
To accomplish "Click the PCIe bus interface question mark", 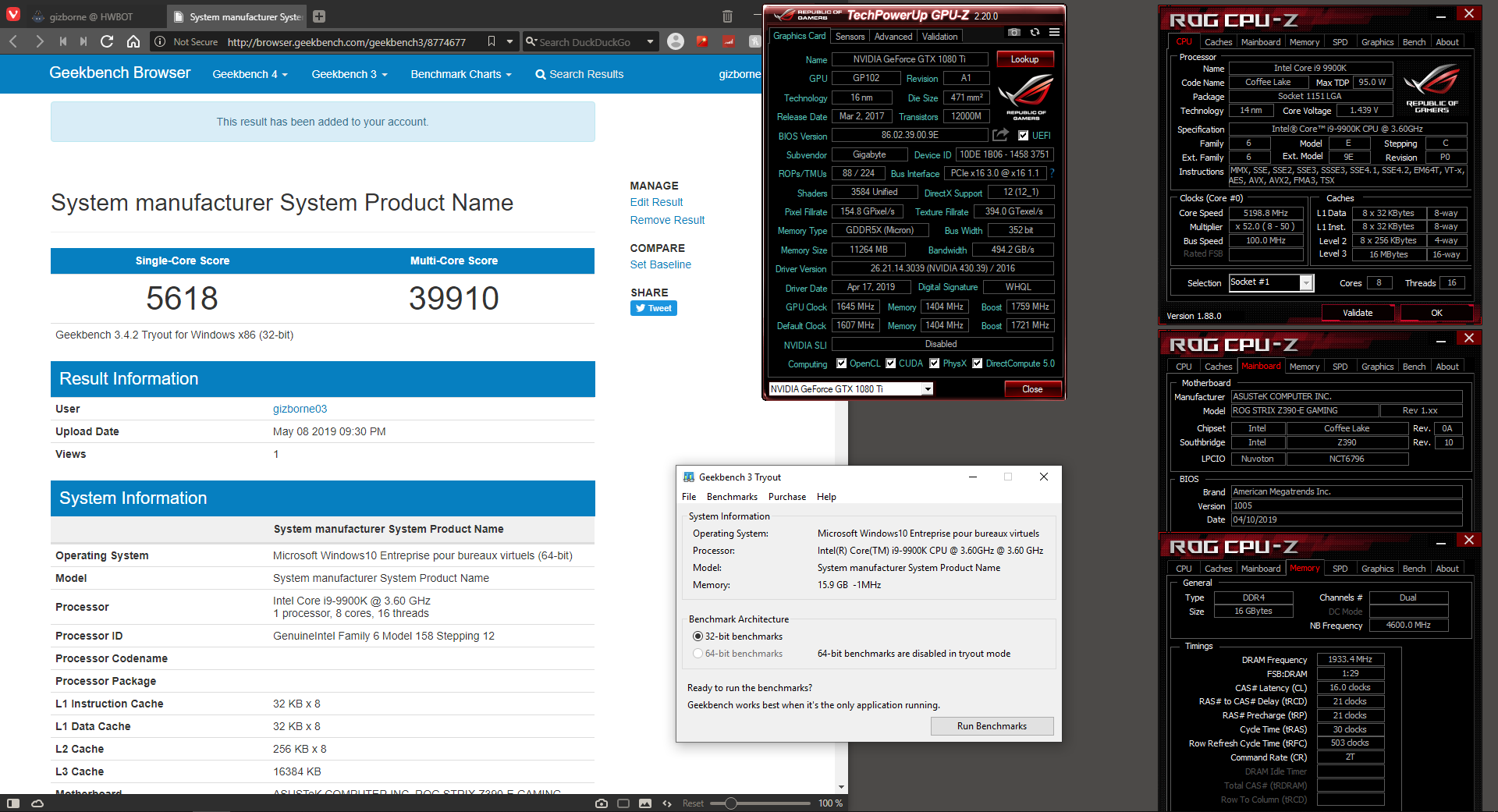I will tap(1052, 173).
